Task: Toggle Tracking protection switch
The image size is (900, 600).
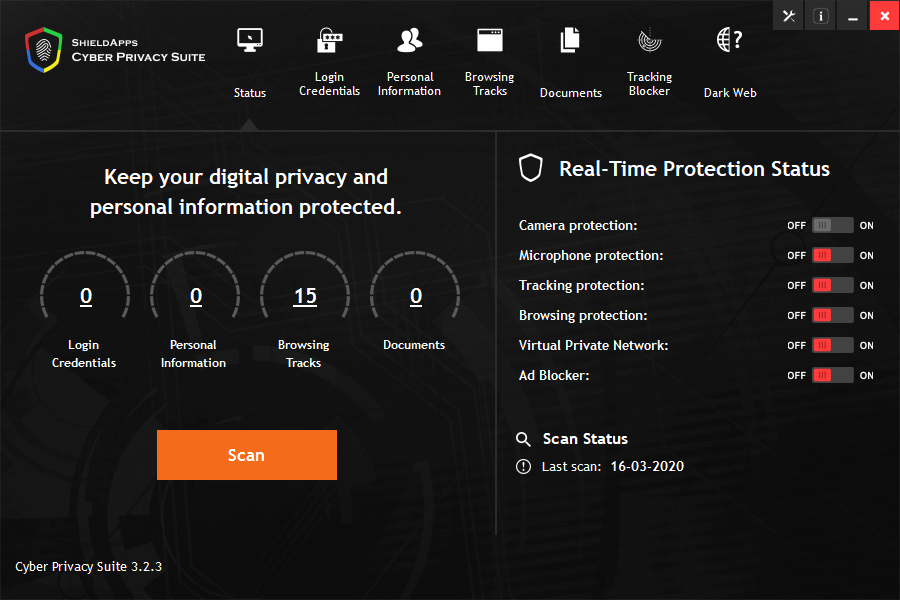Action: tap(832, 285)
